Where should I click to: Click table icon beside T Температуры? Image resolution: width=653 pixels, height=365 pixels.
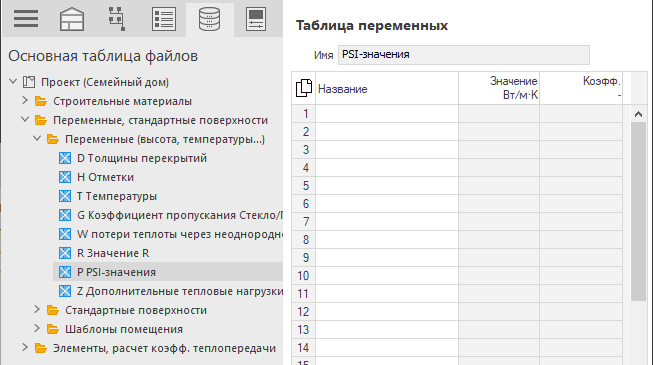(x=65, y=196)
